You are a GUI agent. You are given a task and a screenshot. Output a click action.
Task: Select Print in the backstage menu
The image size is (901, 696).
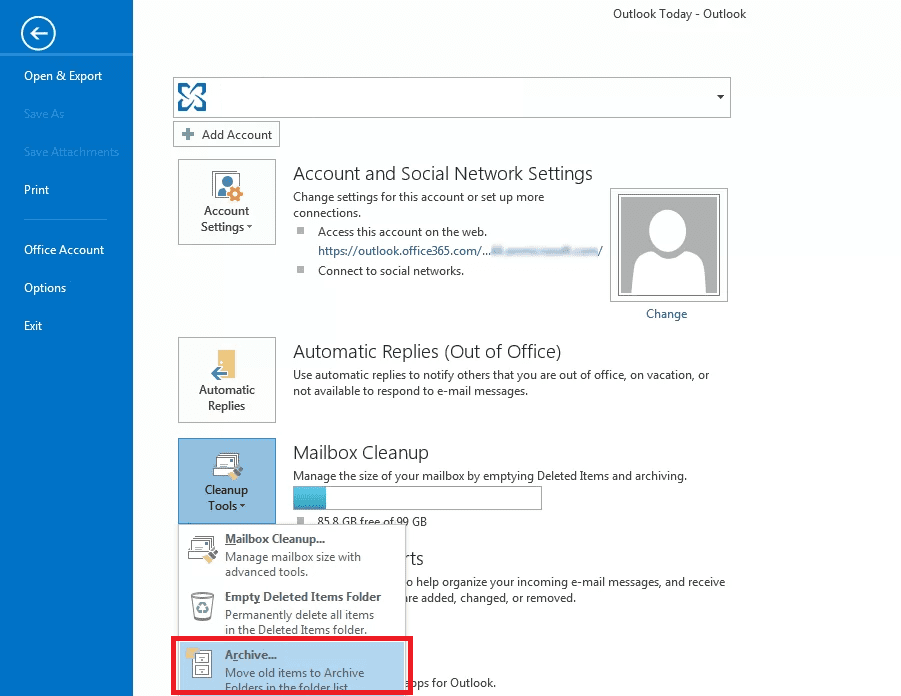pos(36,190)
